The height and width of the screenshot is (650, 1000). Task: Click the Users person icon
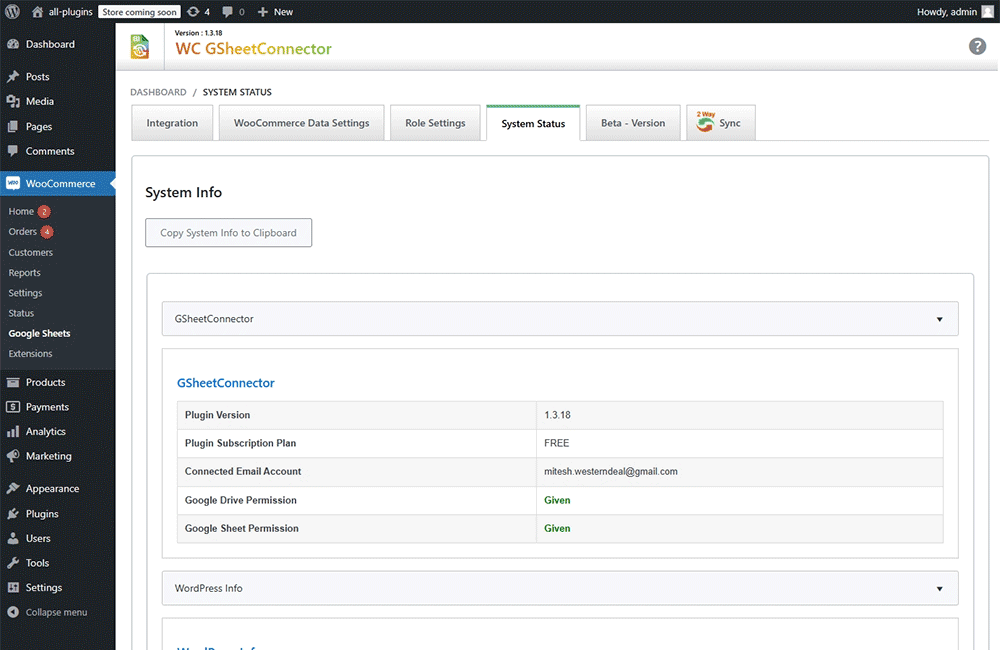13,538
